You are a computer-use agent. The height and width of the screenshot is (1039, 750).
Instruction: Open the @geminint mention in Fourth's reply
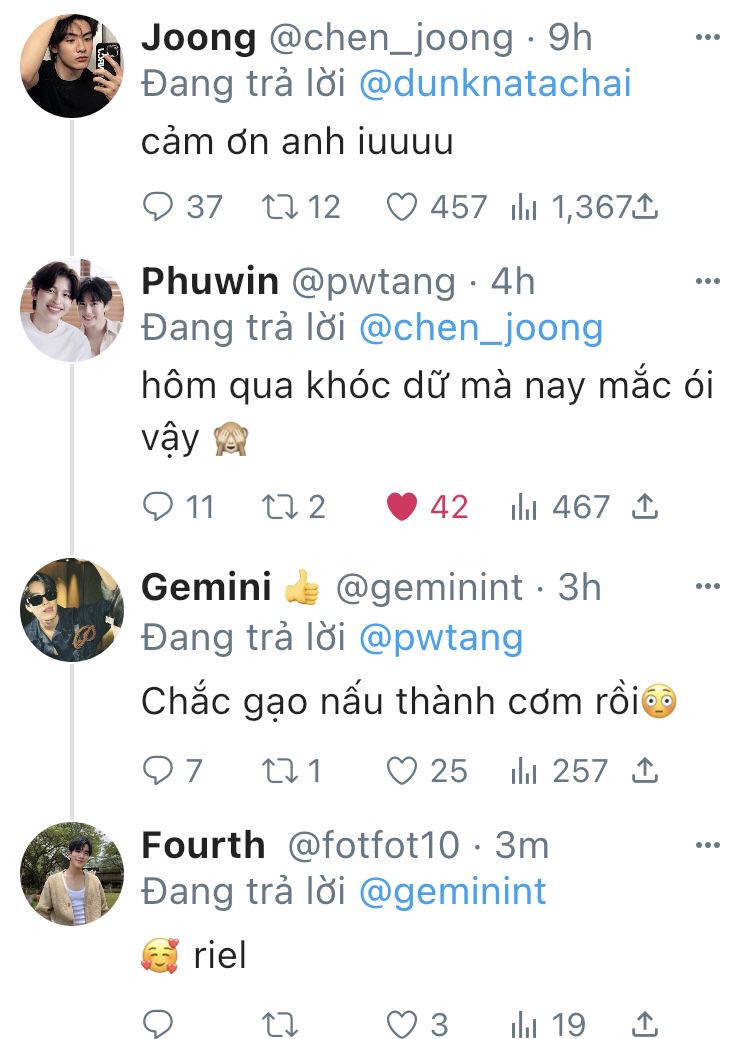451,891
